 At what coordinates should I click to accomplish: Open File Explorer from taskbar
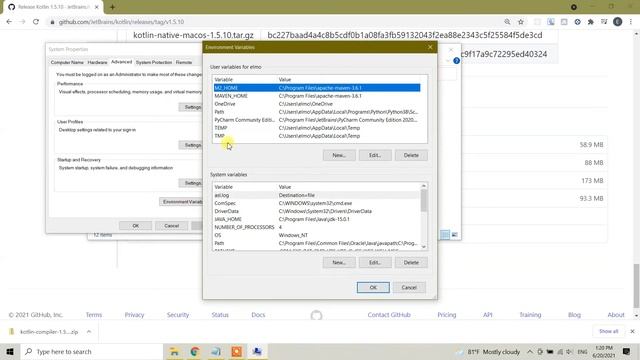tap(174, 351)
